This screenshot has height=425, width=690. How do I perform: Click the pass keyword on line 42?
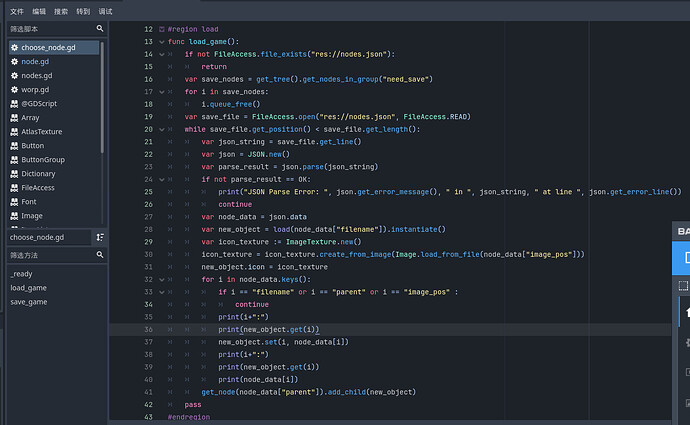tap(193, 405)
